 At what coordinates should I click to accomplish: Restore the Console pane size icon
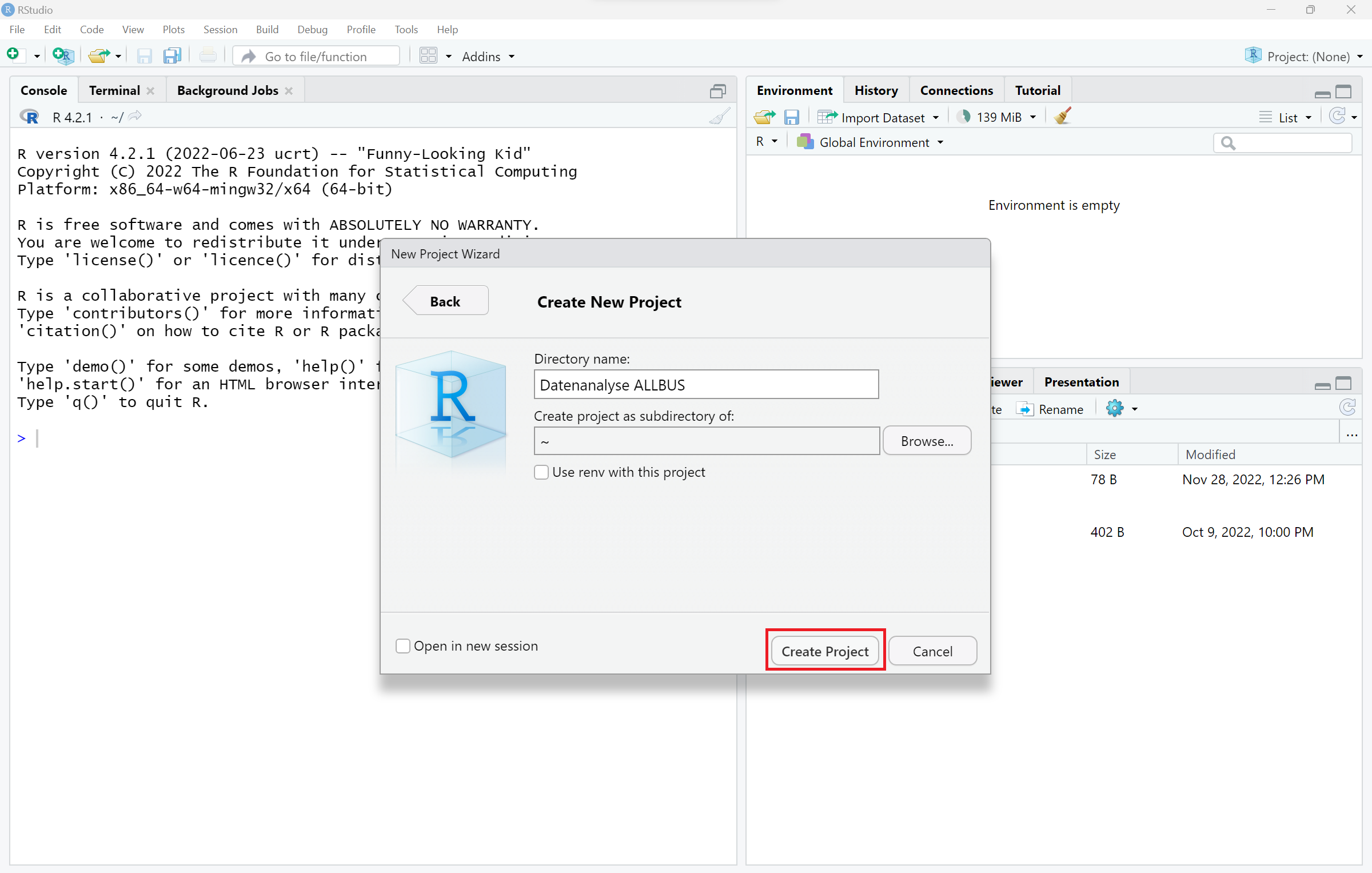point(718,91)
